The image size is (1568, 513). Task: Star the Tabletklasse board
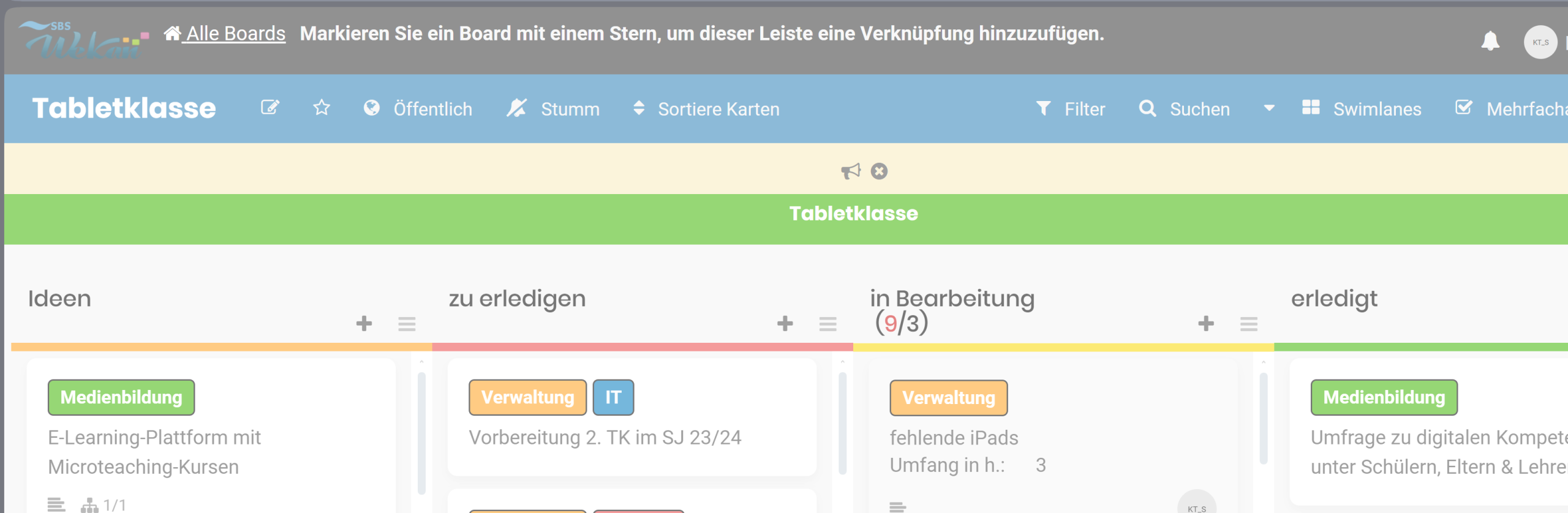tap(322, 108)
